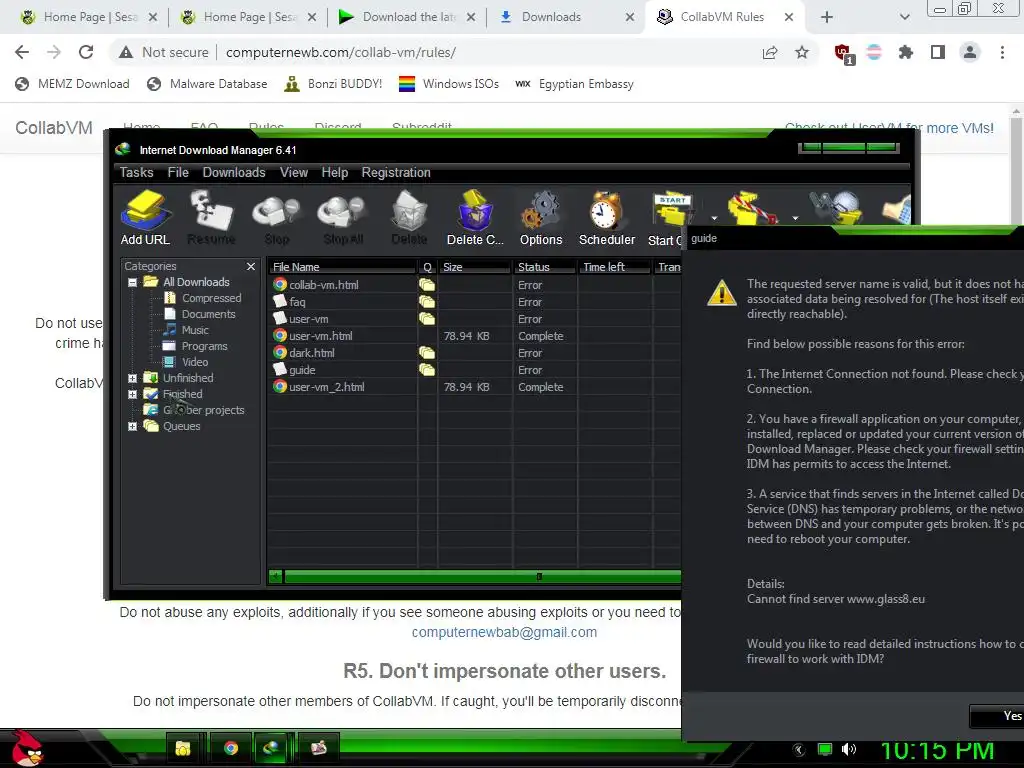Expand the Queues category node
The width and height of the screenshot is (1024, 768).
(133, 426)
